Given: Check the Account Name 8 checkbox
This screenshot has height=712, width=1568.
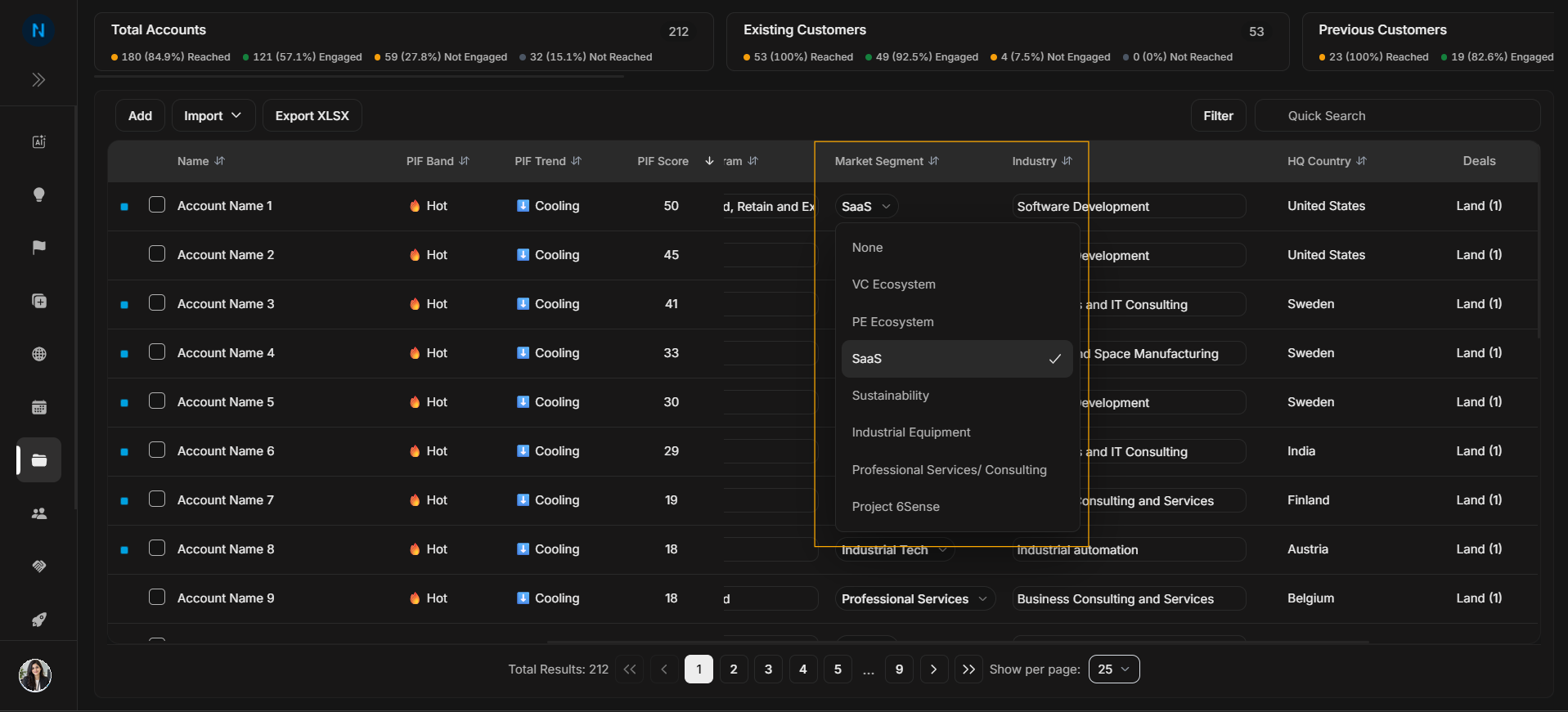Looking at the screenshot, I should pyautogui.click(x=157, y=548).
